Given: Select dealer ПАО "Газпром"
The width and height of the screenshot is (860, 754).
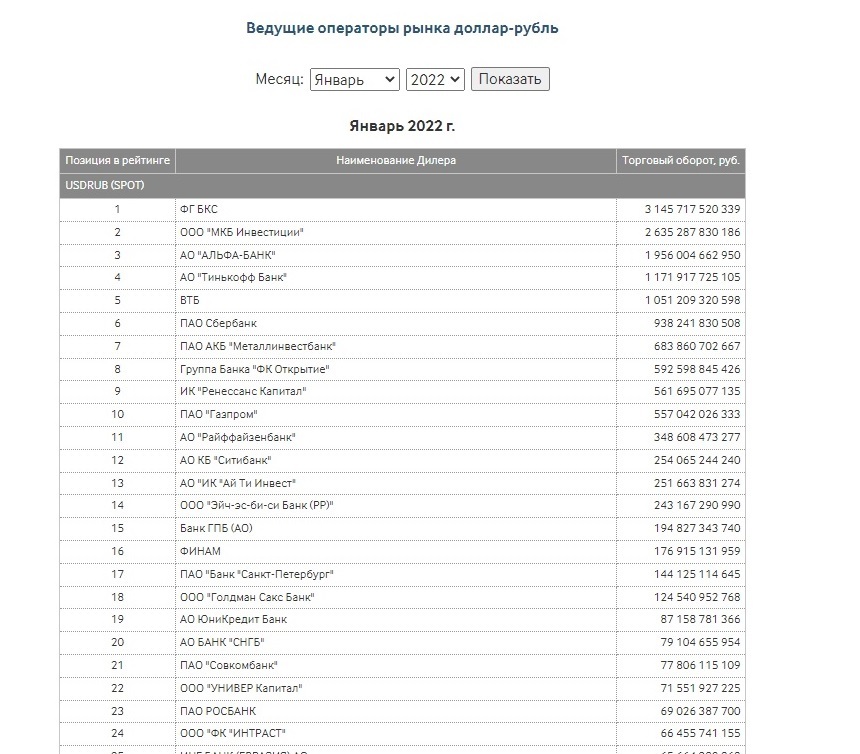Looking at the screenshot, I should tap(218, 415).
